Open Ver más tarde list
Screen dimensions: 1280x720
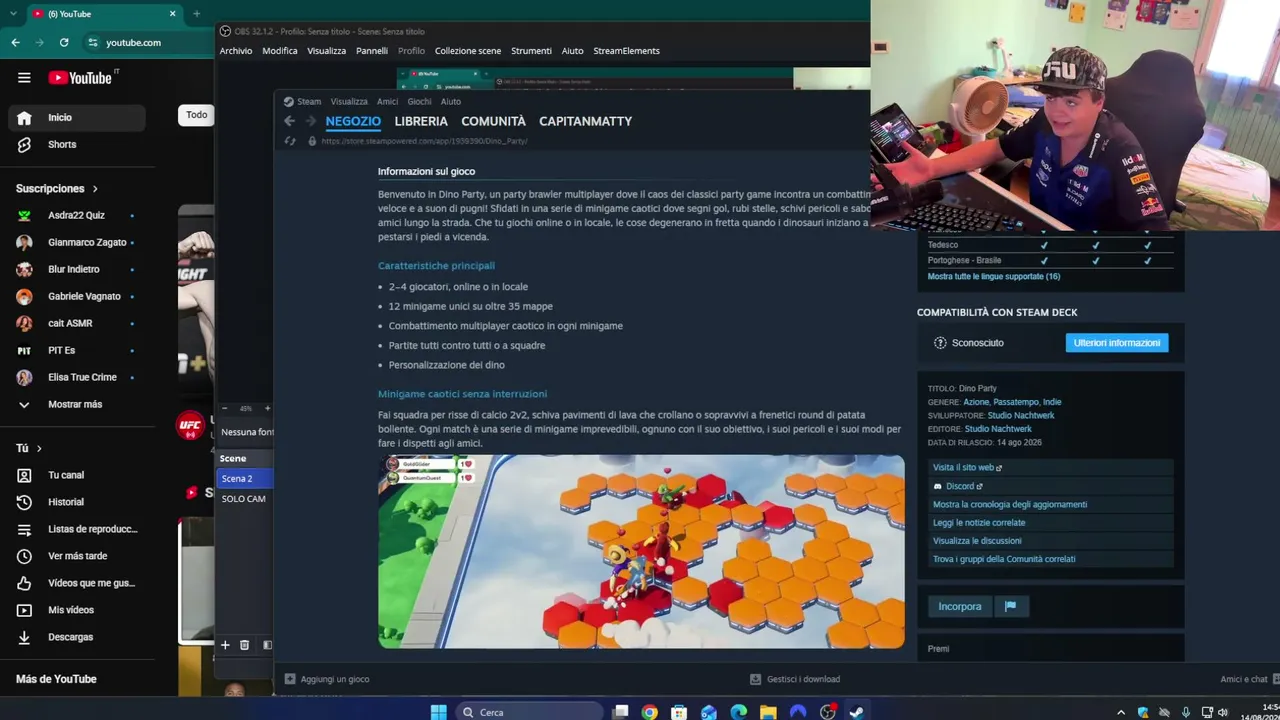coord(77,556)
